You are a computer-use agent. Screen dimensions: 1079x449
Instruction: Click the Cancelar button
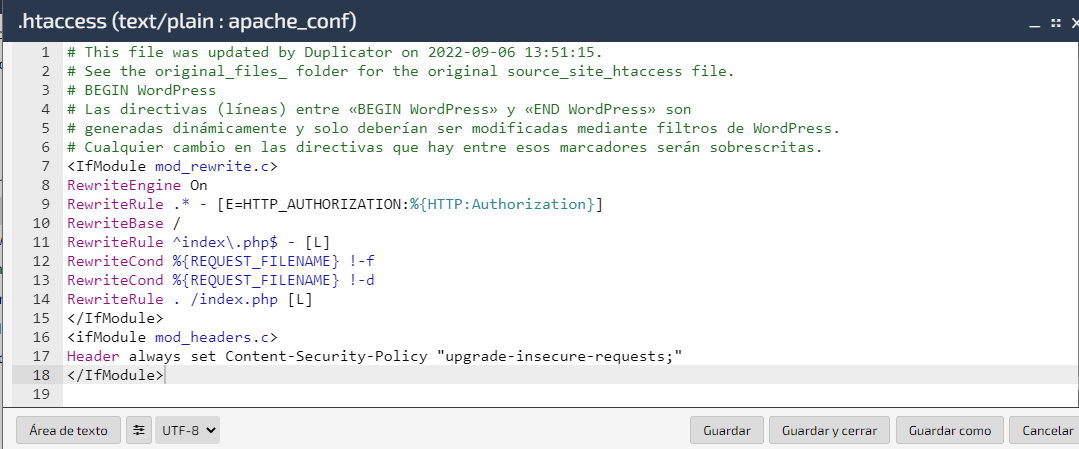click(x=1047, y=430)
